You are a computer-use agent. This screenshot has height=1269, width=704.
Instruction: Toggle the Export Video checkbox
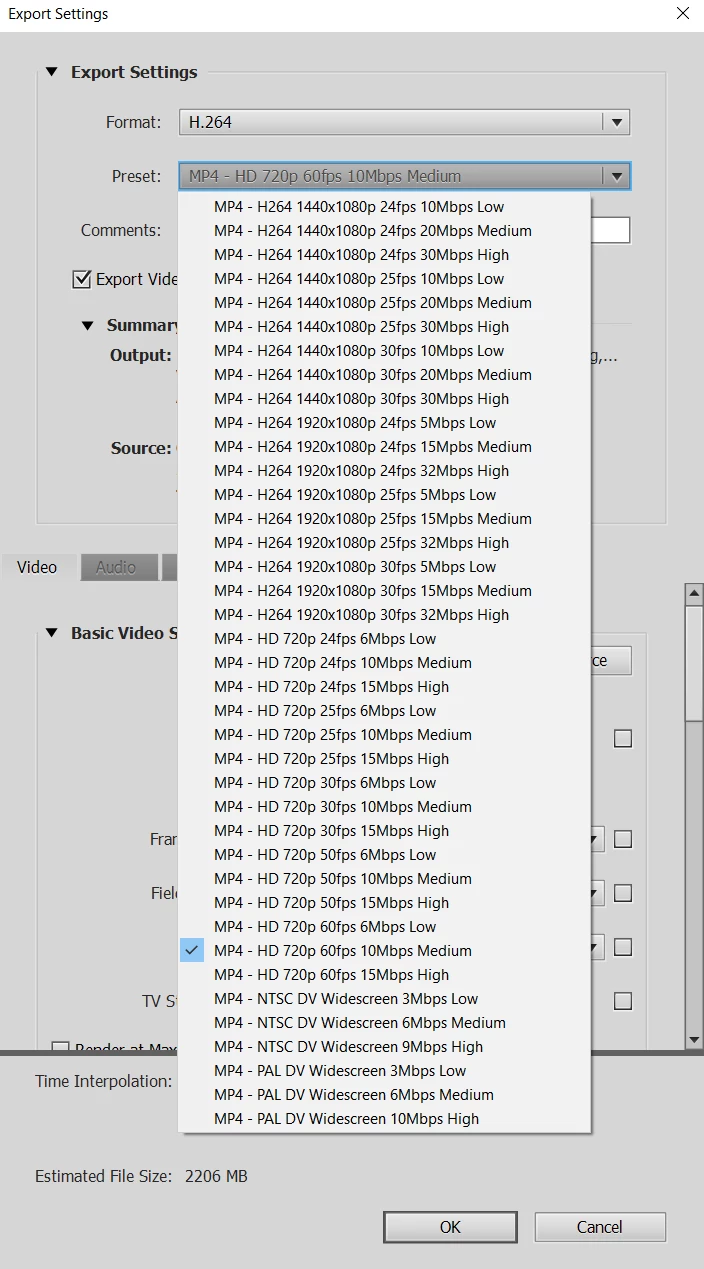82,279
